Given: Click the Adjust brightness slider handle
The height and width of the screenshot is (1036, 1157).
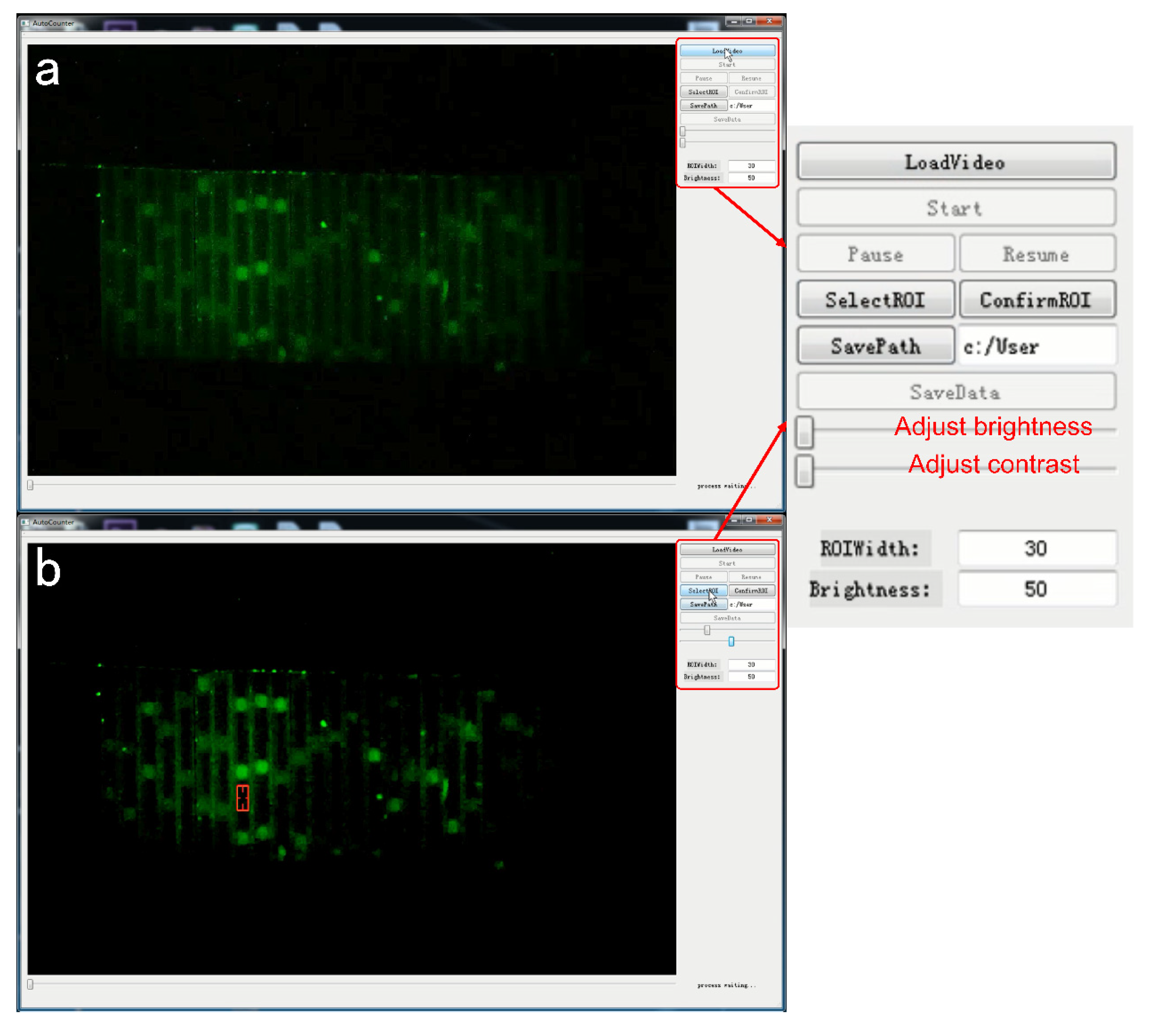Looking at the screenshot, I should tap(804, 432).
